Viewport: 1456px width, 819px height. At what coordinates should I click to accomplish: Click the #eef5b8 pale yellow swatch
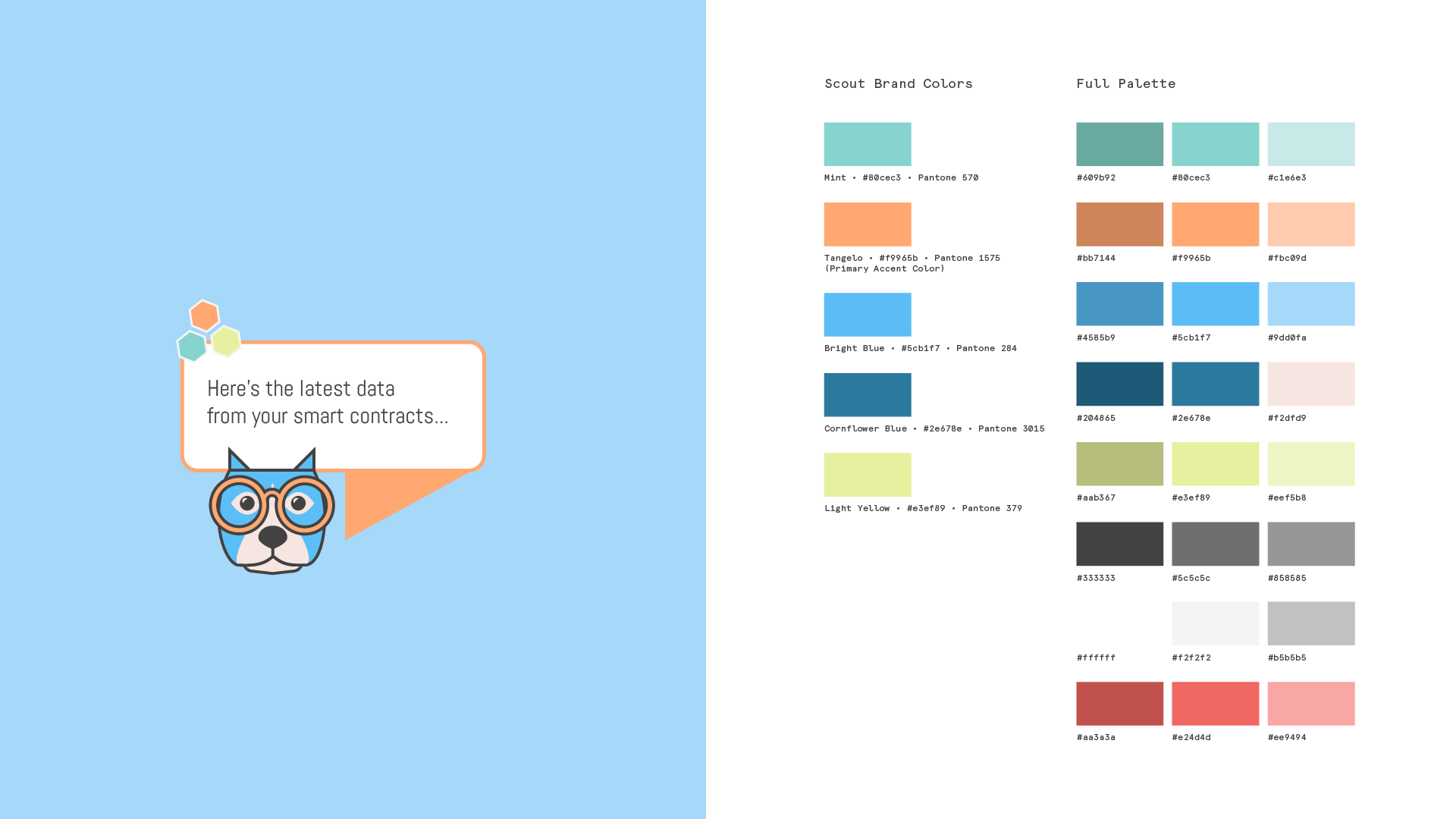1310,464
